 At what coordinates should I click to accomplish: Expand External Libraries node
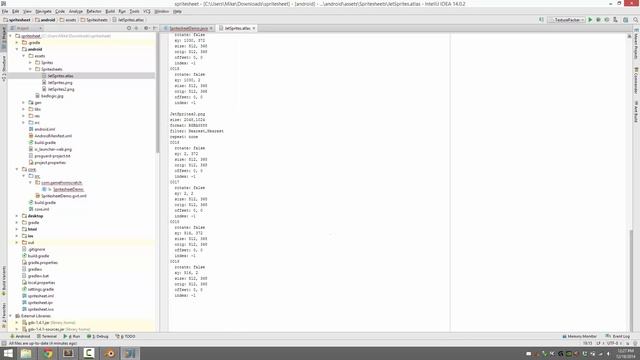tap(11, 316)
